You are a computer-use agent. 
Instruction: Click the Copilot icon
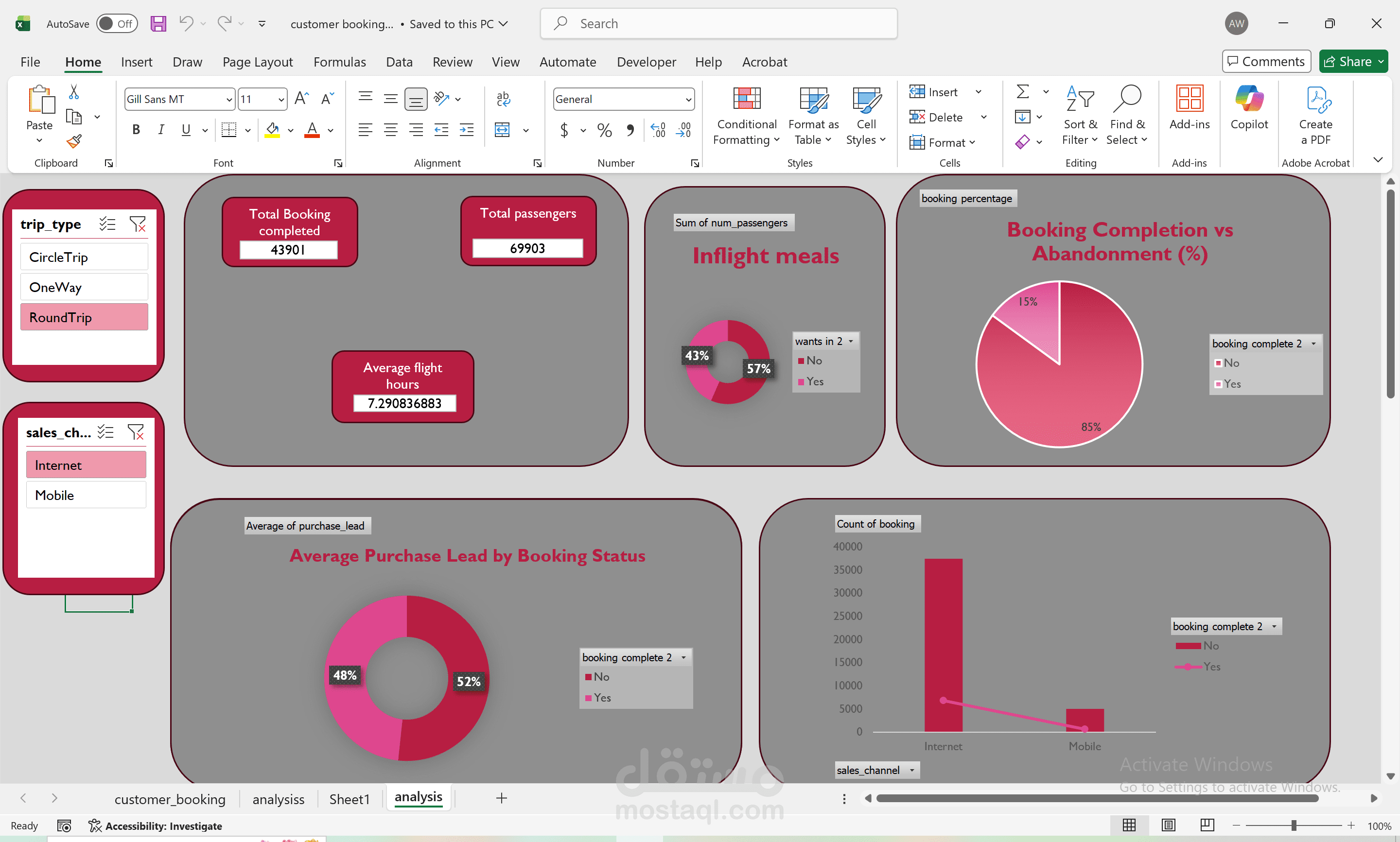(1248, 99)
